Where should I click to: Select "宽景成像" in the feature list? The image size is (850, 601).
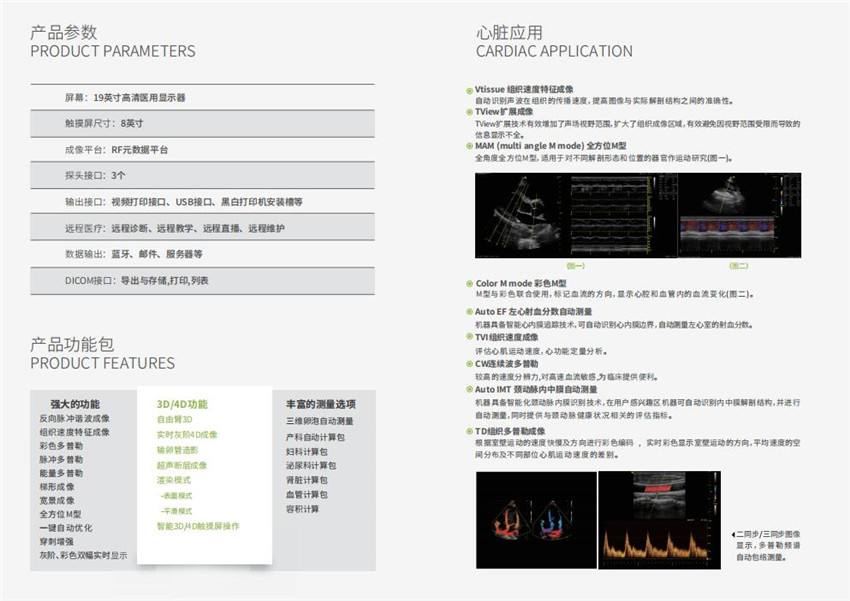tap(57, 500)
